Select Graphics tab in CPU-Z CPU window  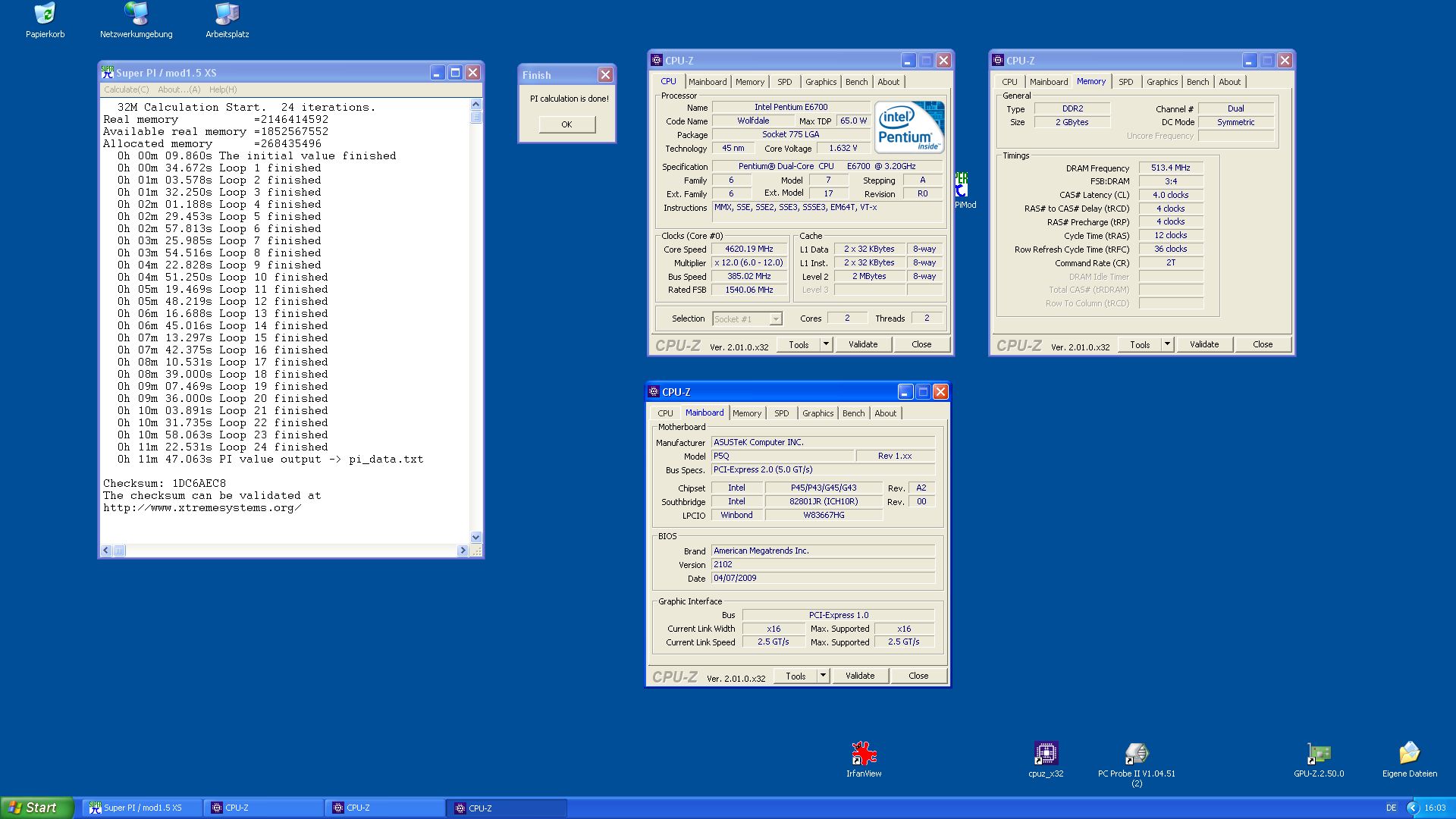[x=821, y=82]
